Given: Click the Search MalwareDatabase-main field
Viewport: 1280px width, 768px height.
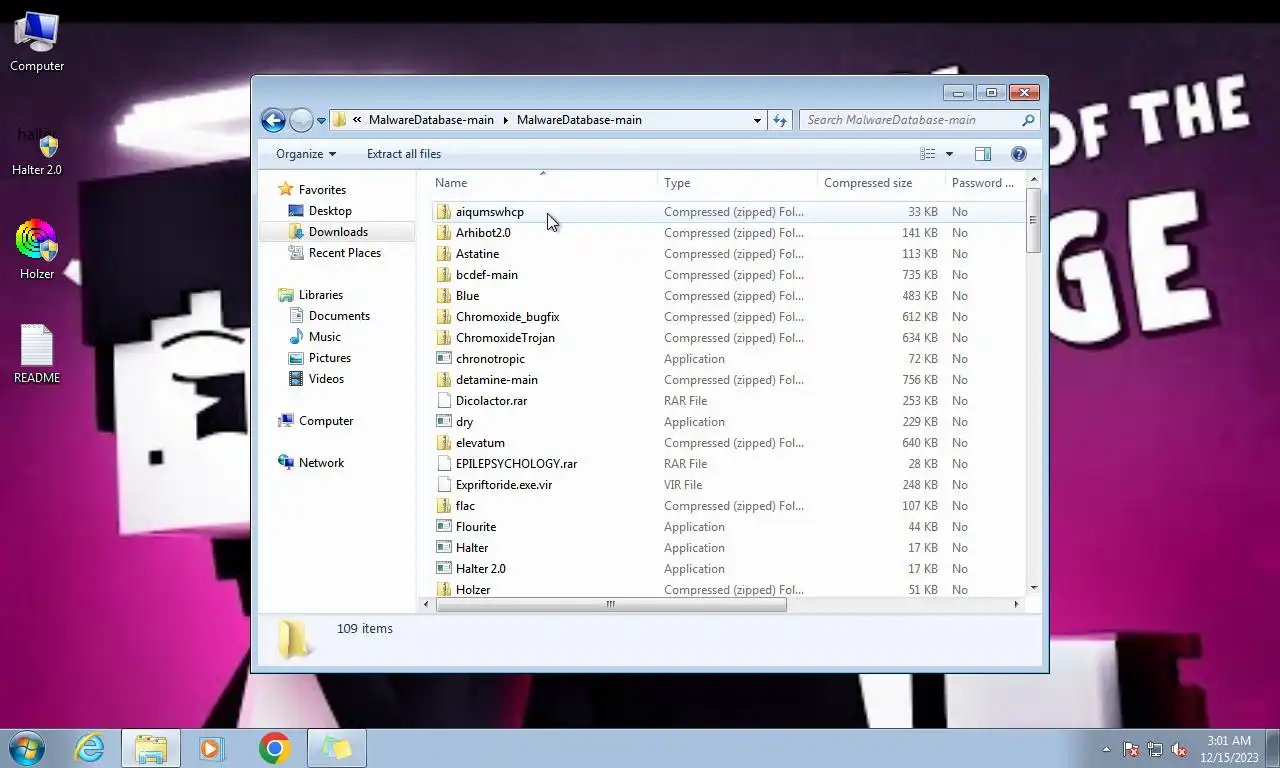Looking at the screenshot, I should [919, 120].
